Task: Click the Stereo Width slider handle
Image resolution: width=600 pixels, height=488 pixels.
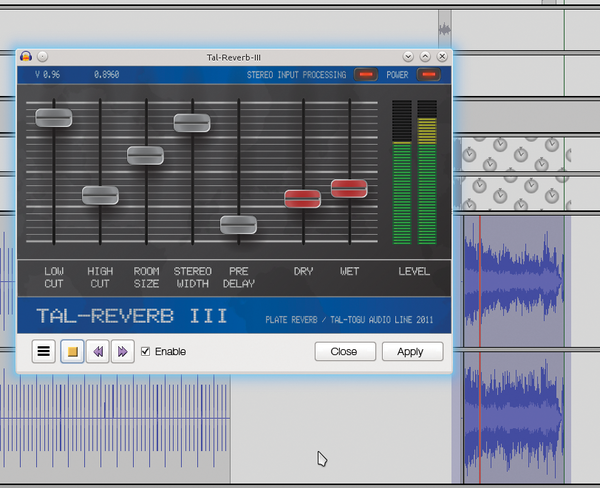Action: tap(192, 123)
